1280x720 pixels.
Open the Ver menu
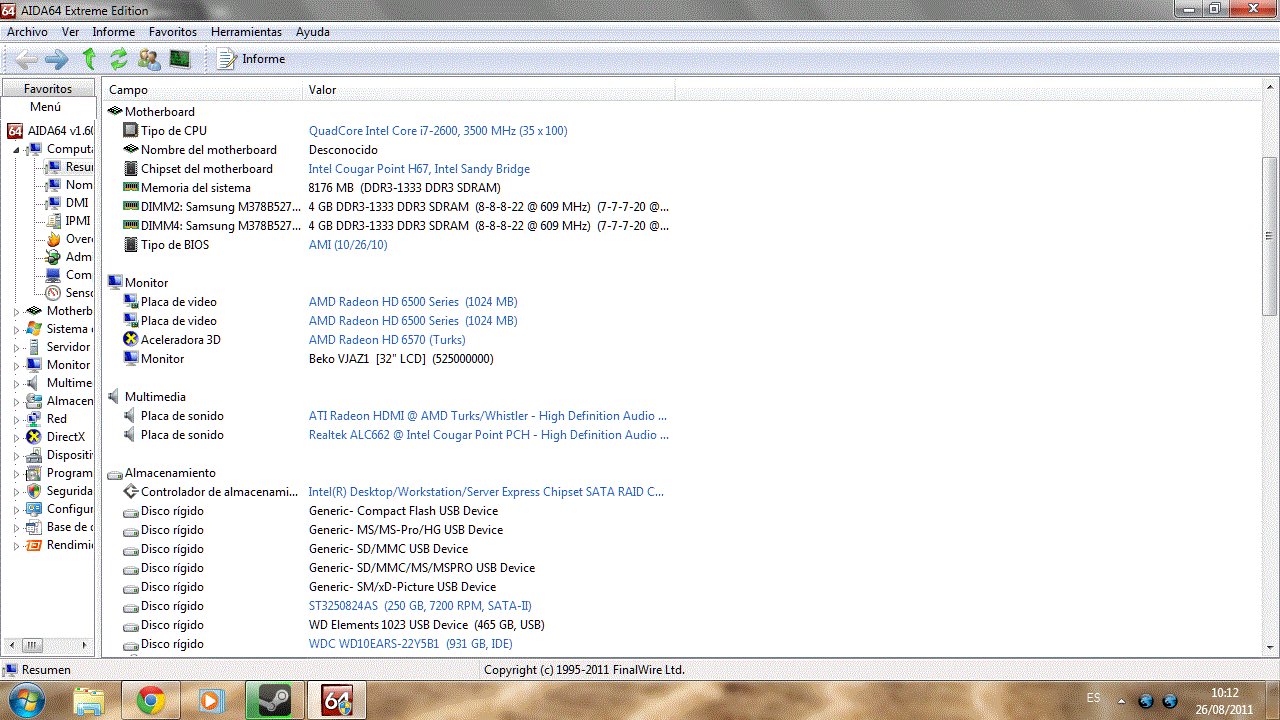(x=70, y=32)
